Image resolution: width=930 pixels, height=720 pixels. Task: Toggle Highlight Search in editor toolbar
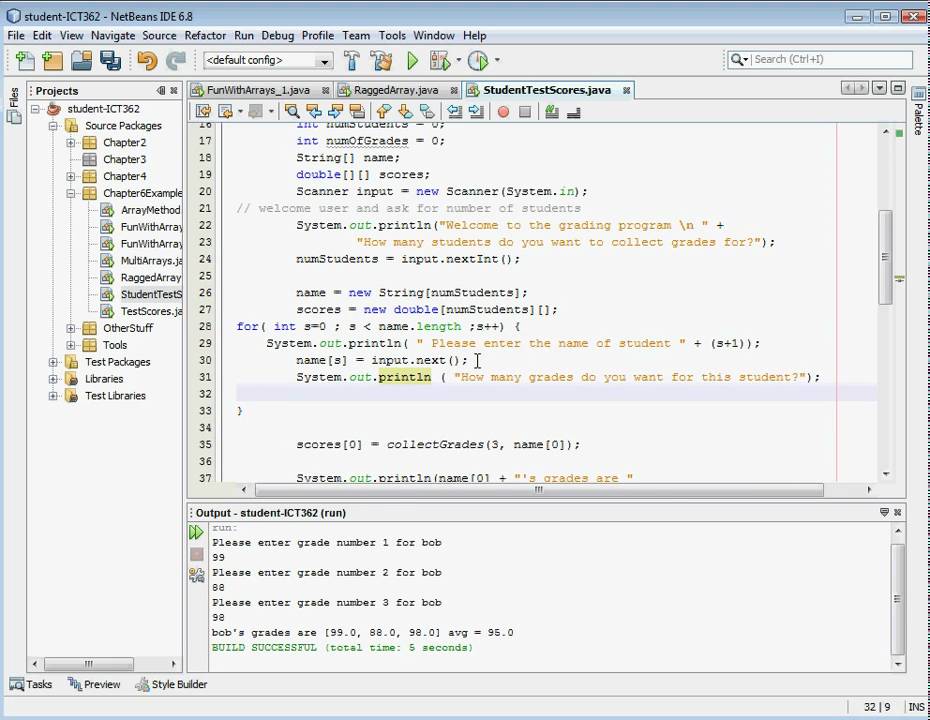357,111
